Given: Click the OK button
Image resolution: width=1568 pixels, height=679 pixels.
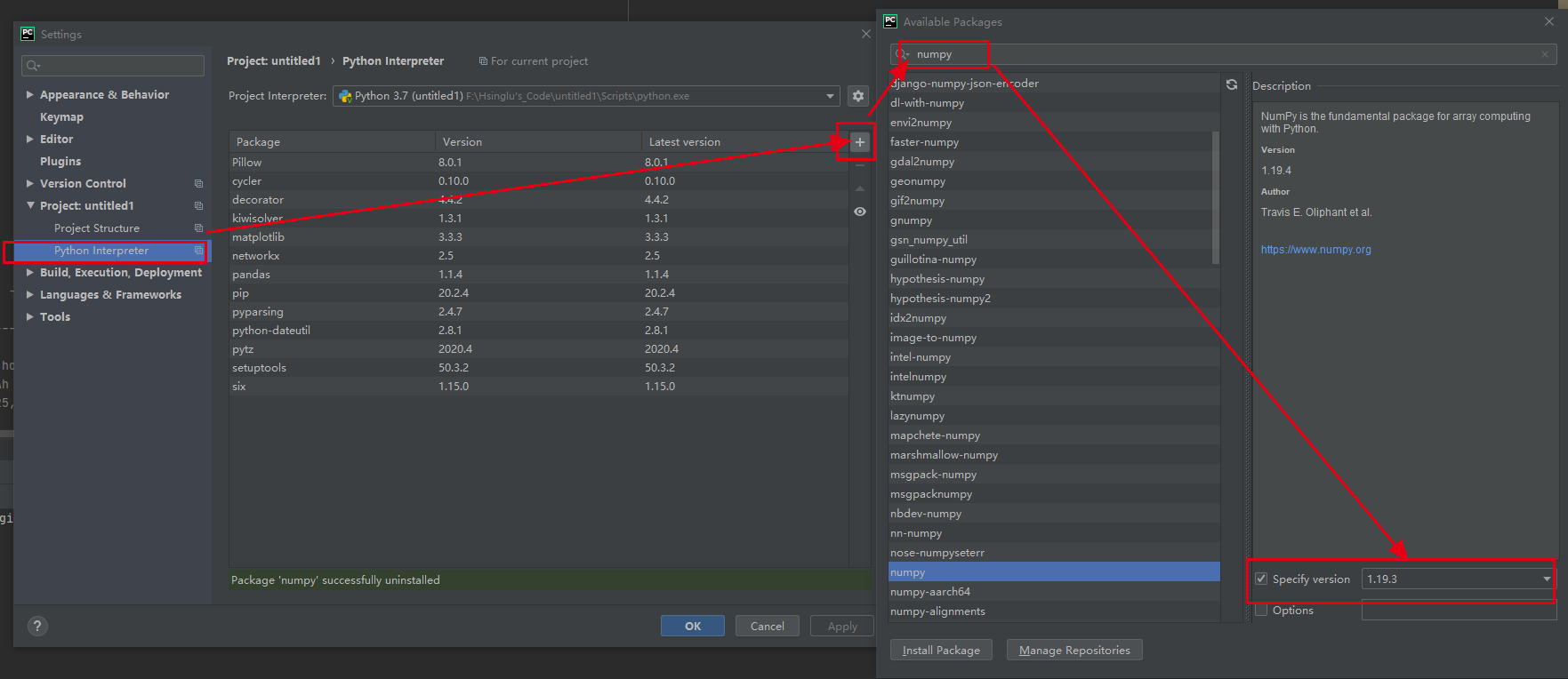Looking at the screenshot, I should coord(693,626).
